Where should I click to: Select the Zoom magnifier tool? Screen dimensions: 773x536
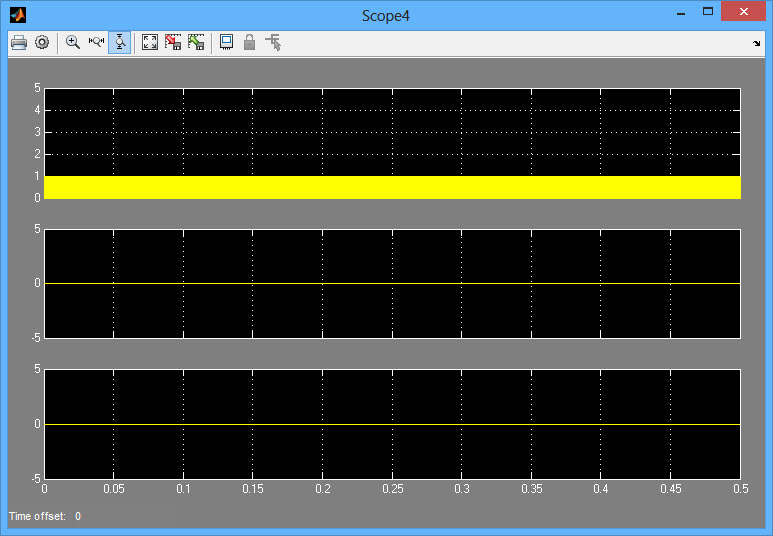73,42
